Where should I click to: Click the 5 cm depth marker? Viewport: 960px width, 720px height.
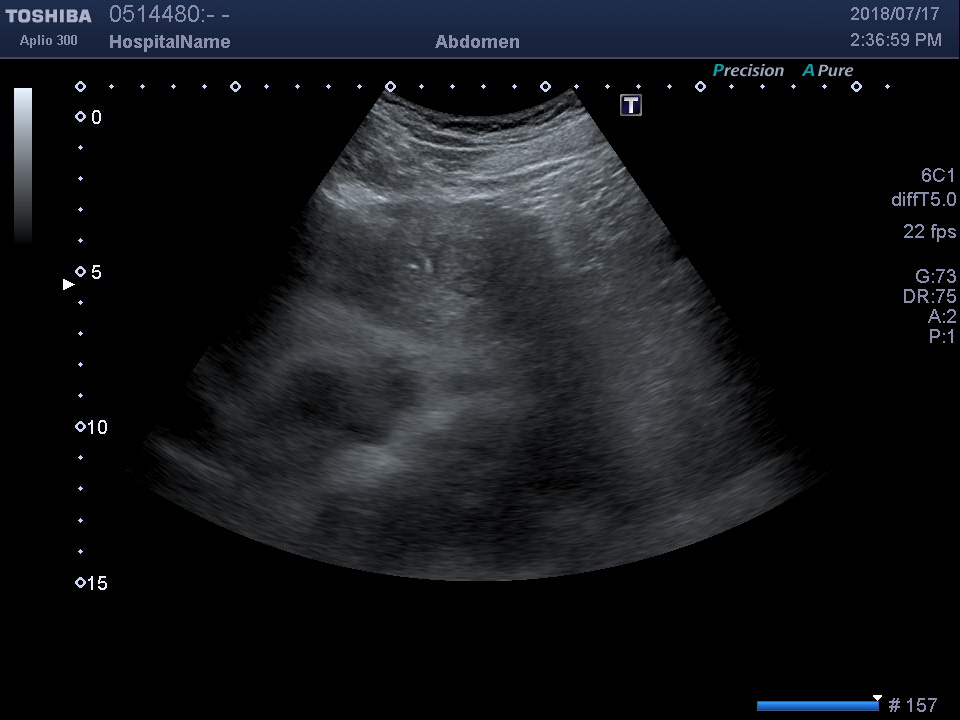[x=89, y=272]
